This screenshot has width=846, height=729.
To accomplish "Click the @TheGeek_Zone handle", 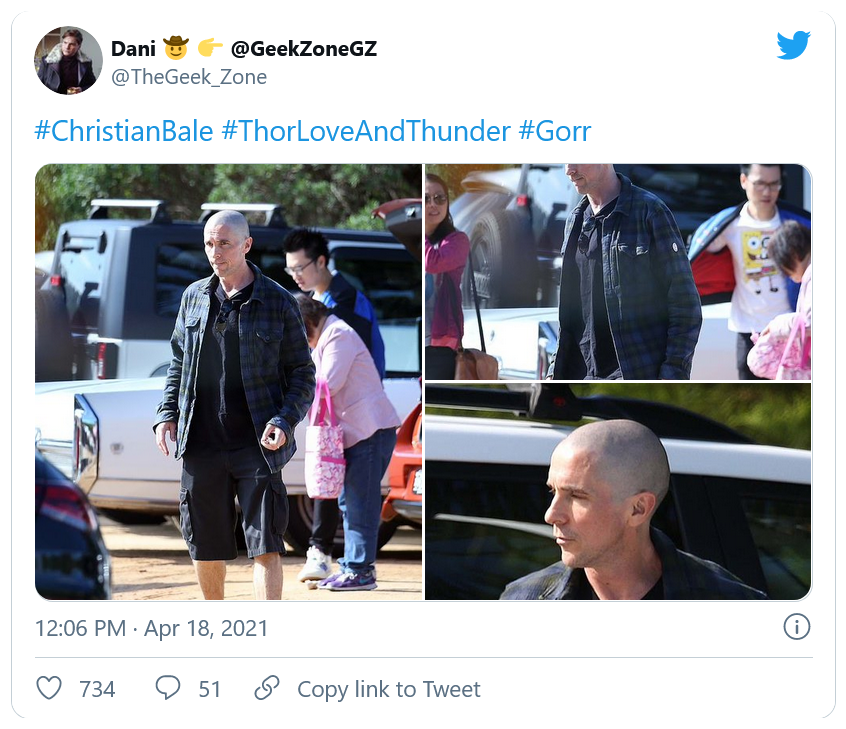I will pos(189,77).
